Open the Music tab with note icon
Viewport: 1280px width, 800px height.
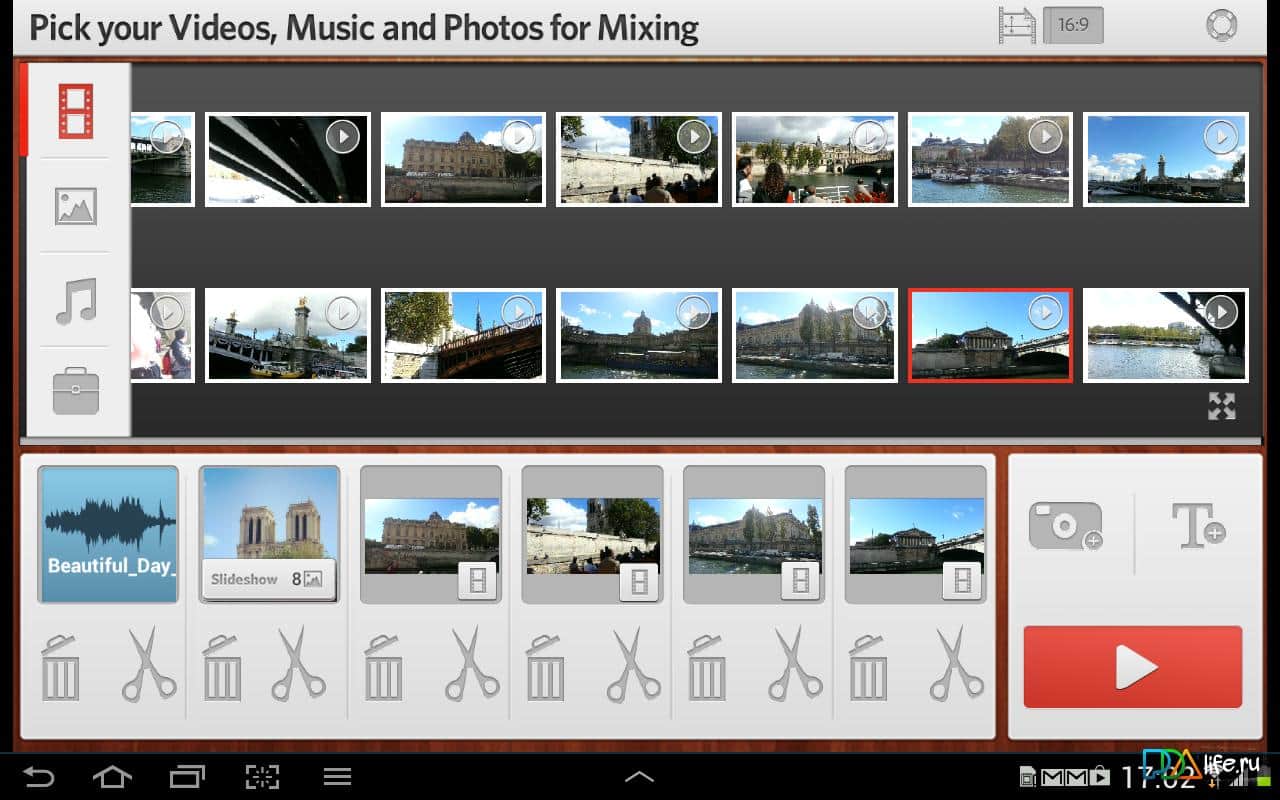[76, 301]
